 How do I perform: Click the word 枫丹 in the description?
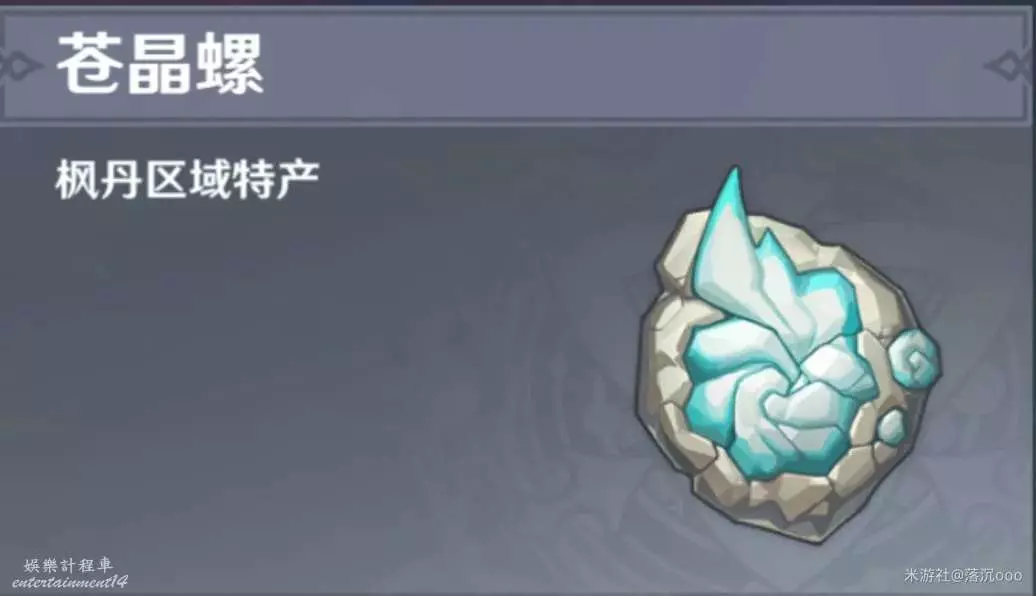click(x=98, y=178)
